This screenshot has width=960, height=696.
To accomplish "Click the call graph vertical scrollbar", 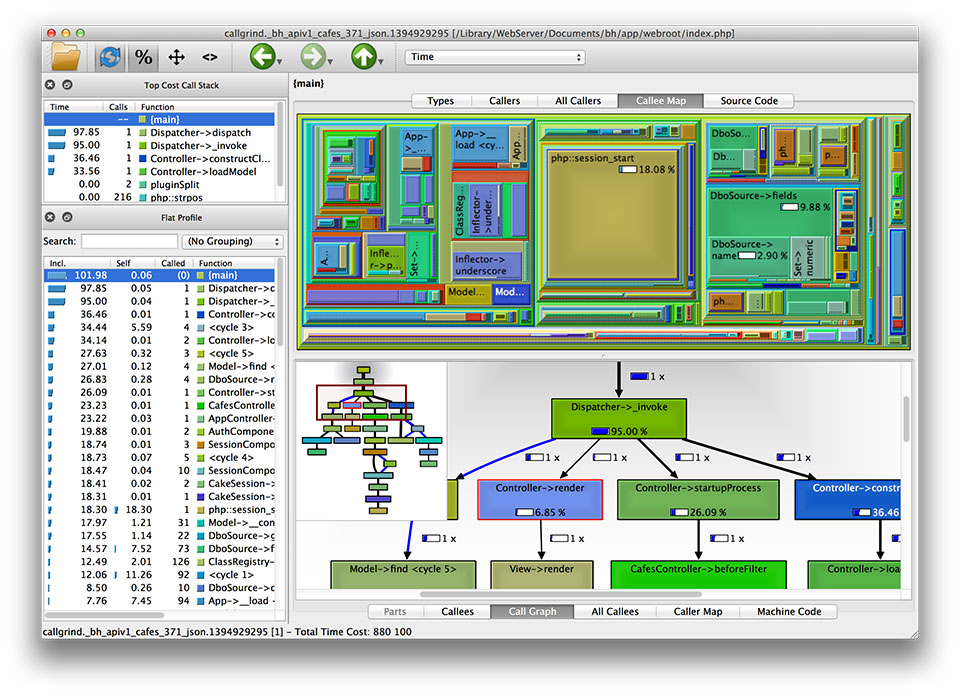I will tap(906, 418).
